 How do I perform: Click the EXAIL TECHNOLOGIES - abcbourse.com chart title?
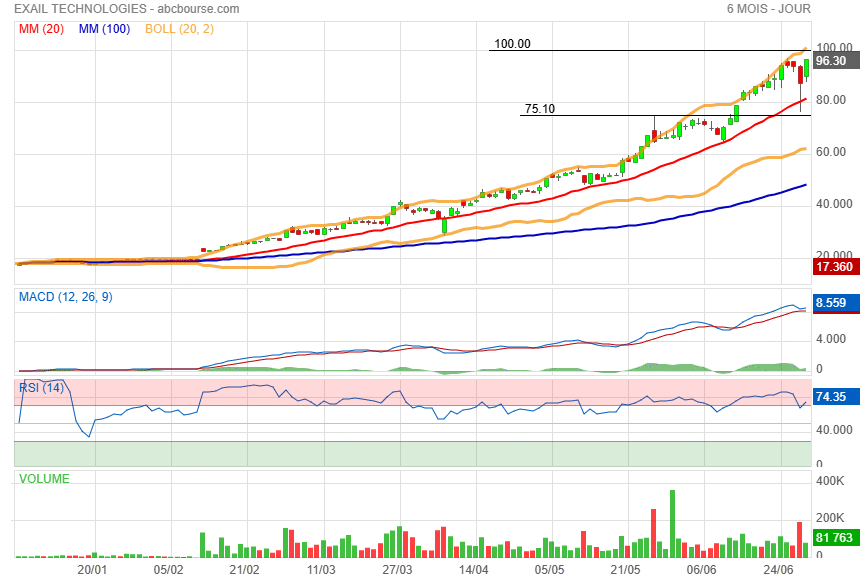(x=127, y=9)
